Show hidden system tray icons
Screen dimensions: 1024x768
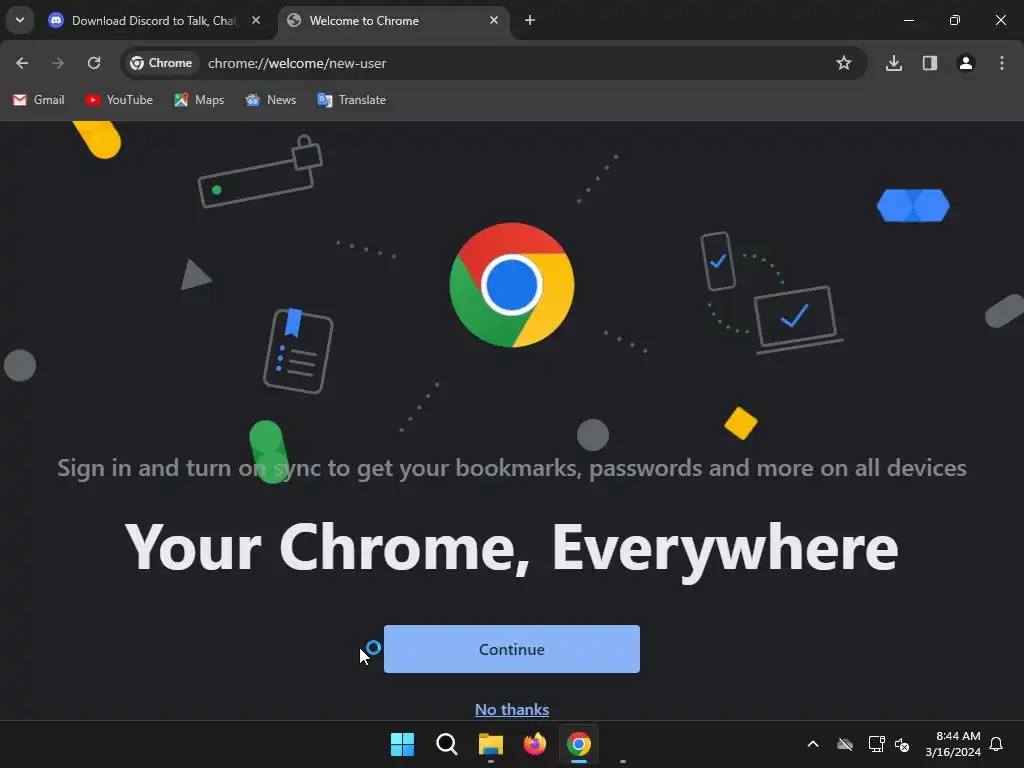(x=813, y=744)
